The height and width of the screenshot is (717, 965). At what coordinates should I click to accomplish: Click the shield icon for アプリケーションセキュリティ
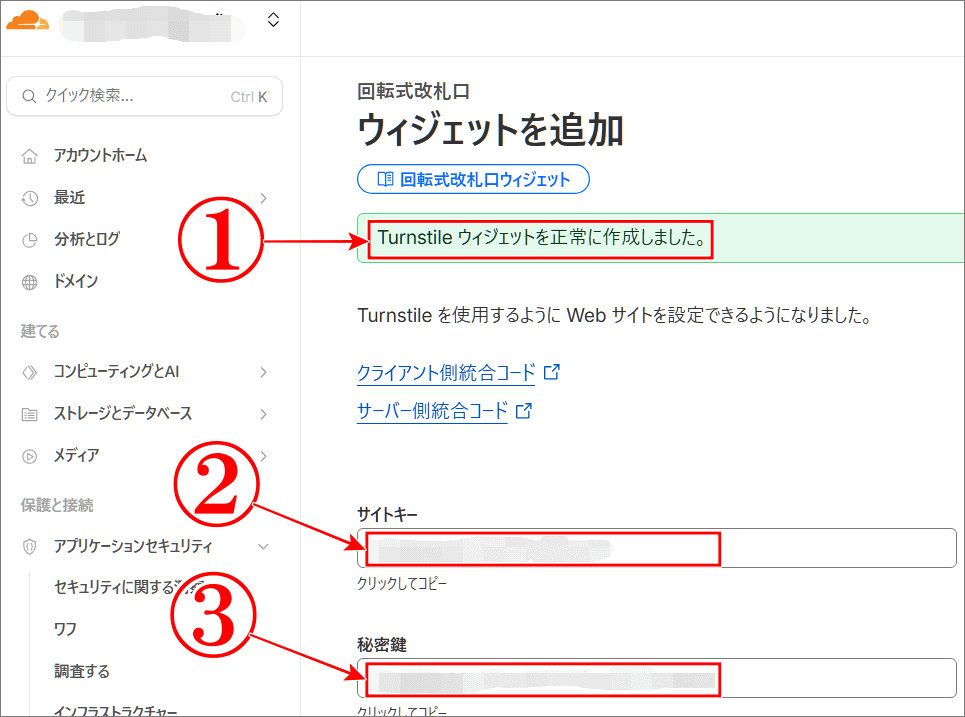(x=30, y=546)
